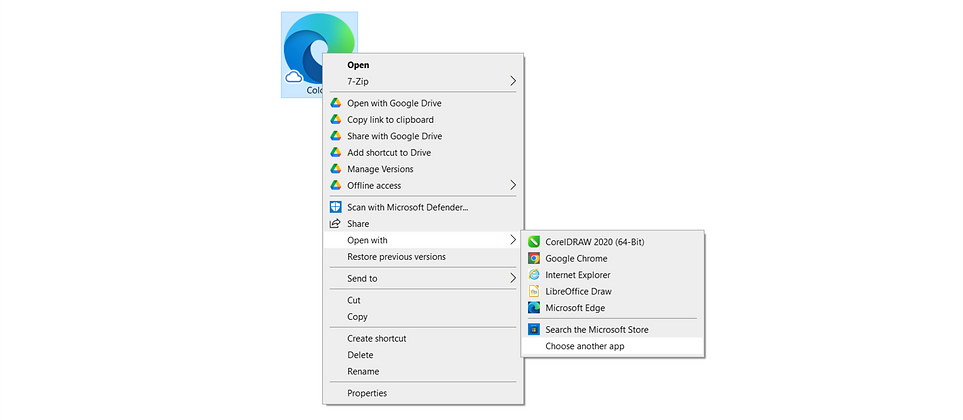Open Properties from the context menu
Screen dimensions: 963x420
(x=423, y=393)
